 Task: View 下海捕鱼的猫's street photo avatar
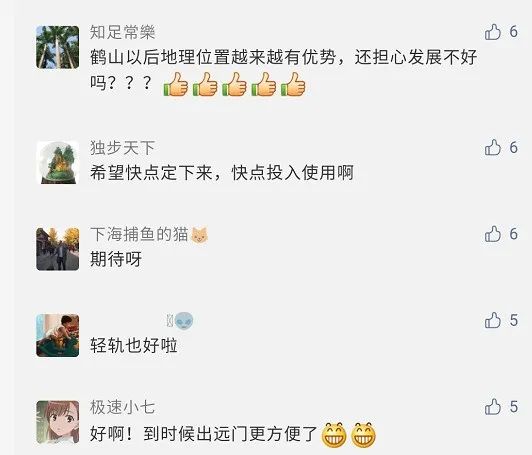[58, 249]
